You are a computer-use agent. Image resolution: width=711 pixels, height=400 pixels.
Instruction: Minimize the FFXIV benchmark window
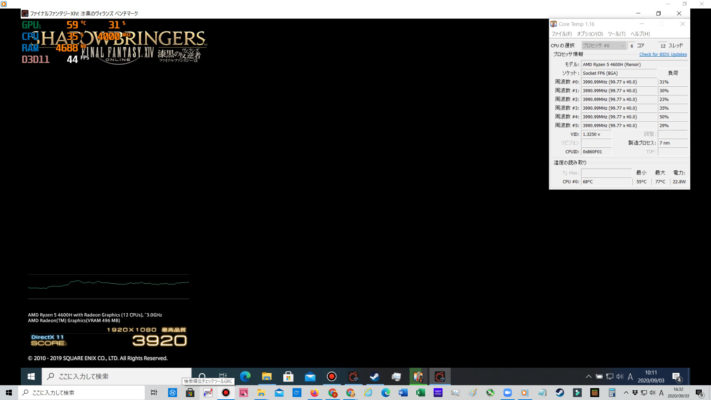[638, 13]
